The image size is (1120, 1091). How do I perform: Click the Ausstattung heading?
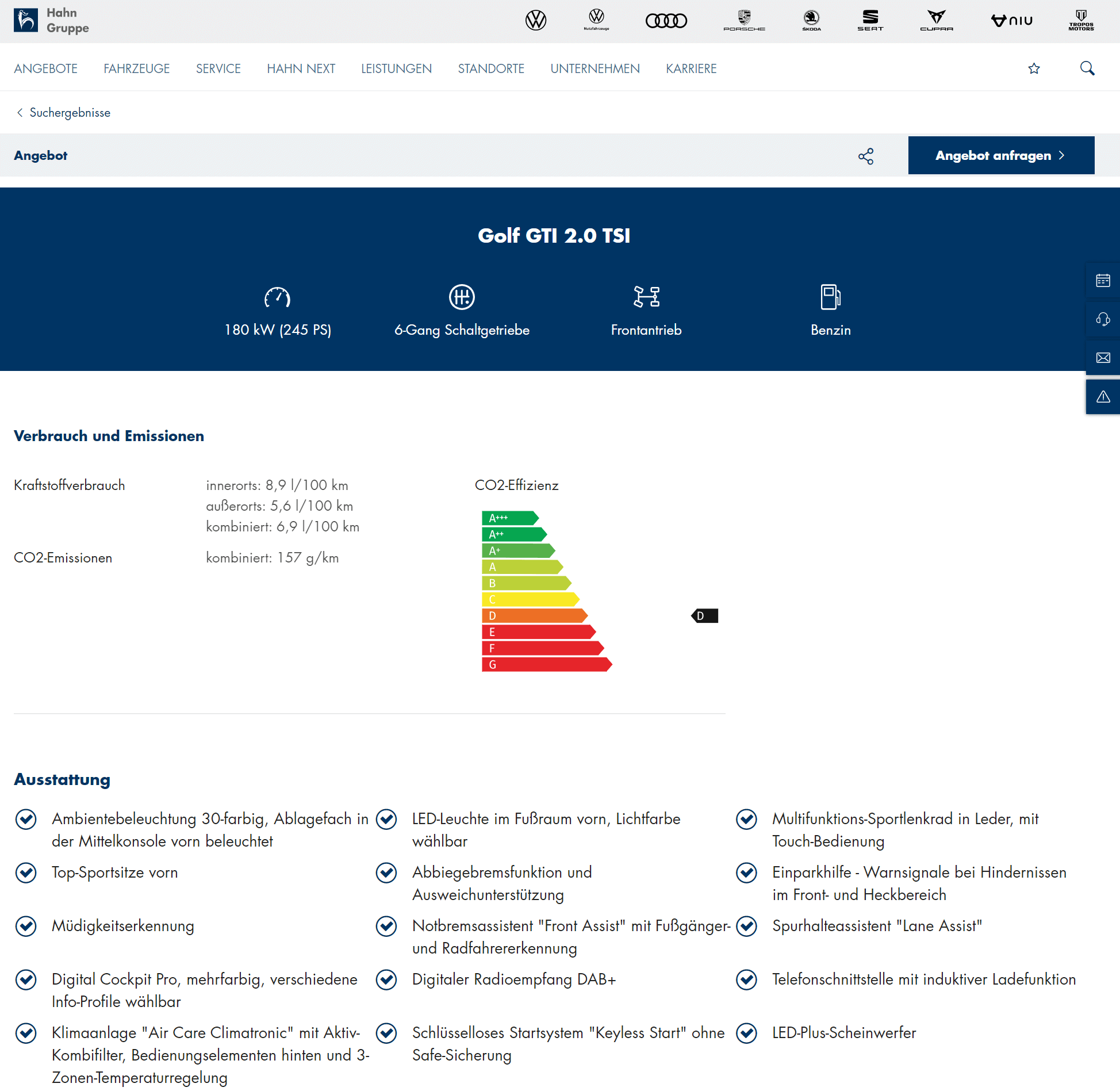click(62, 780)
